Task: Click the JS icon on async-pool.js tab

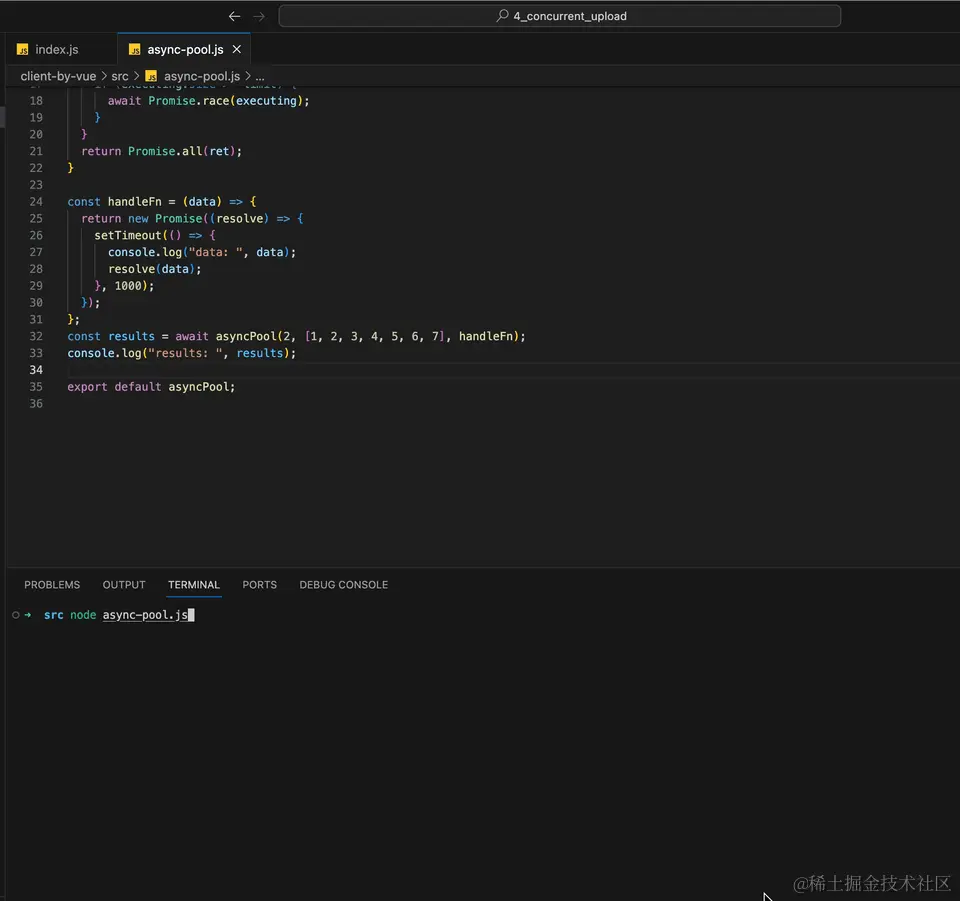Action: pyautogui.click(x=135, y=50)
